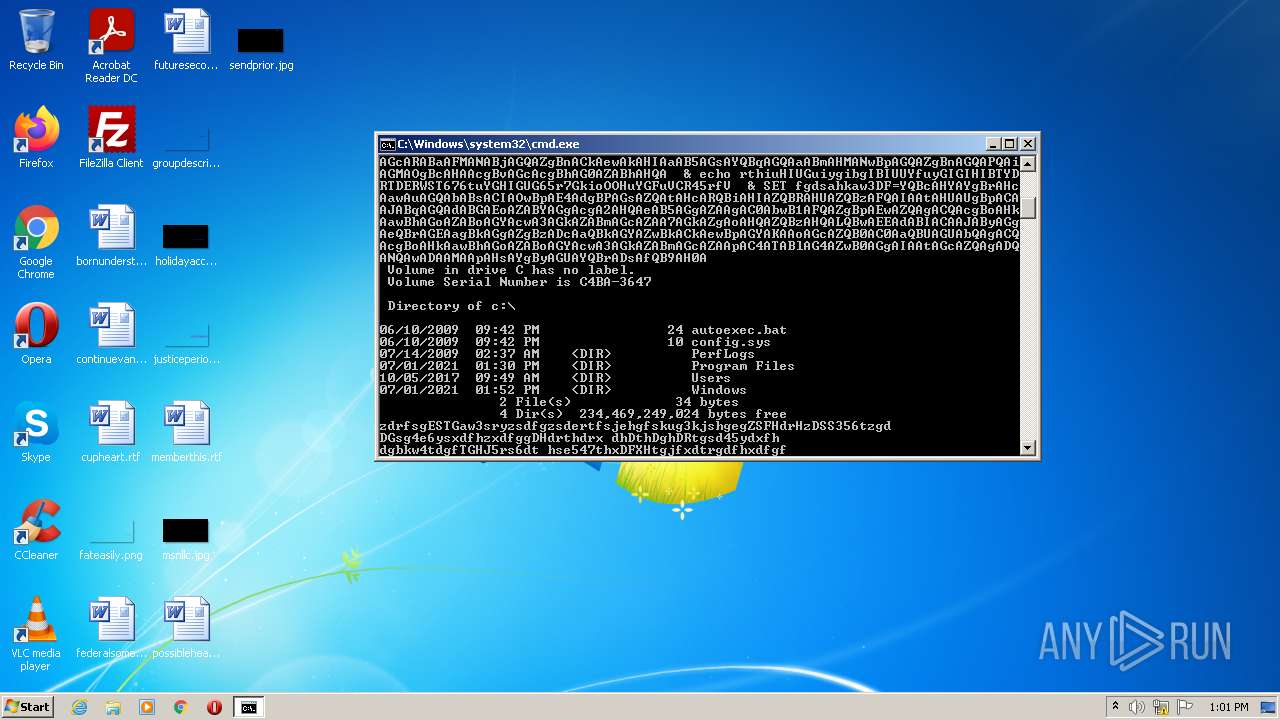Viewport: 1280px width, 720px height.
Task: Select the continuevan Word document
Action: coord(111,334)
